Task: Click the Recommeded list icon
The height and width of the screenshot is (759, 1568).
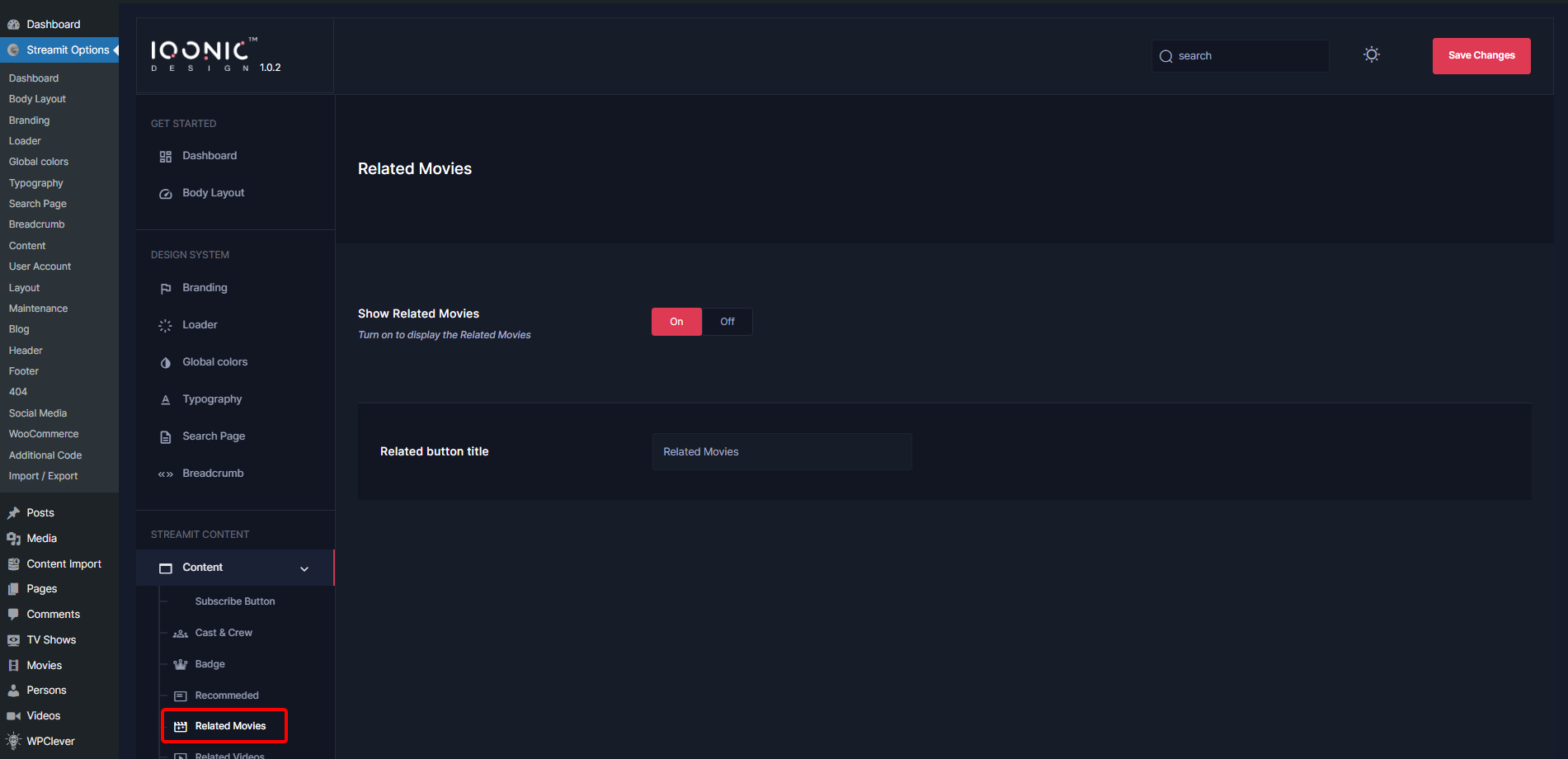Action: click(181, 696)
